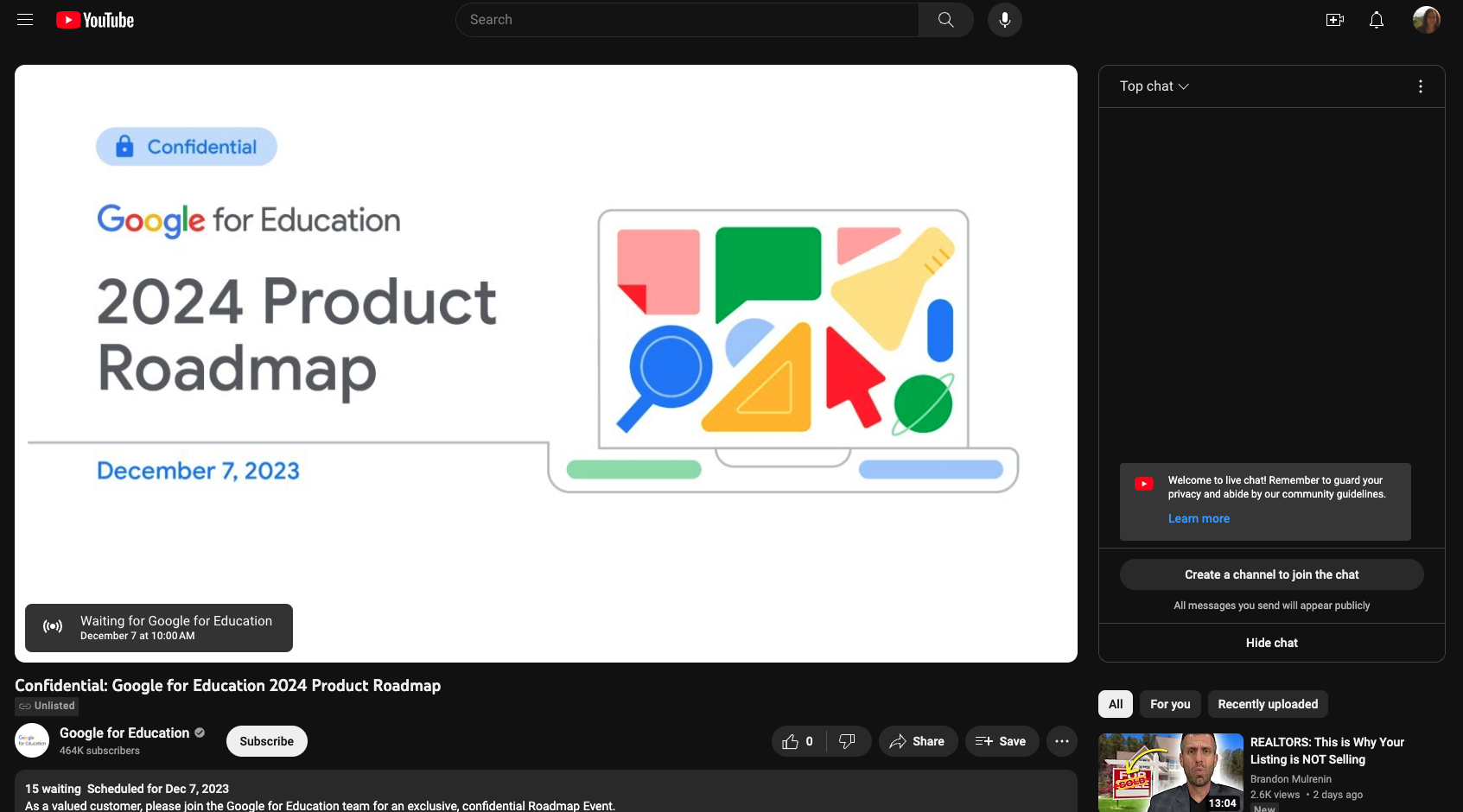Open Brandon Mulrenin channel name

pos(1291,779)
